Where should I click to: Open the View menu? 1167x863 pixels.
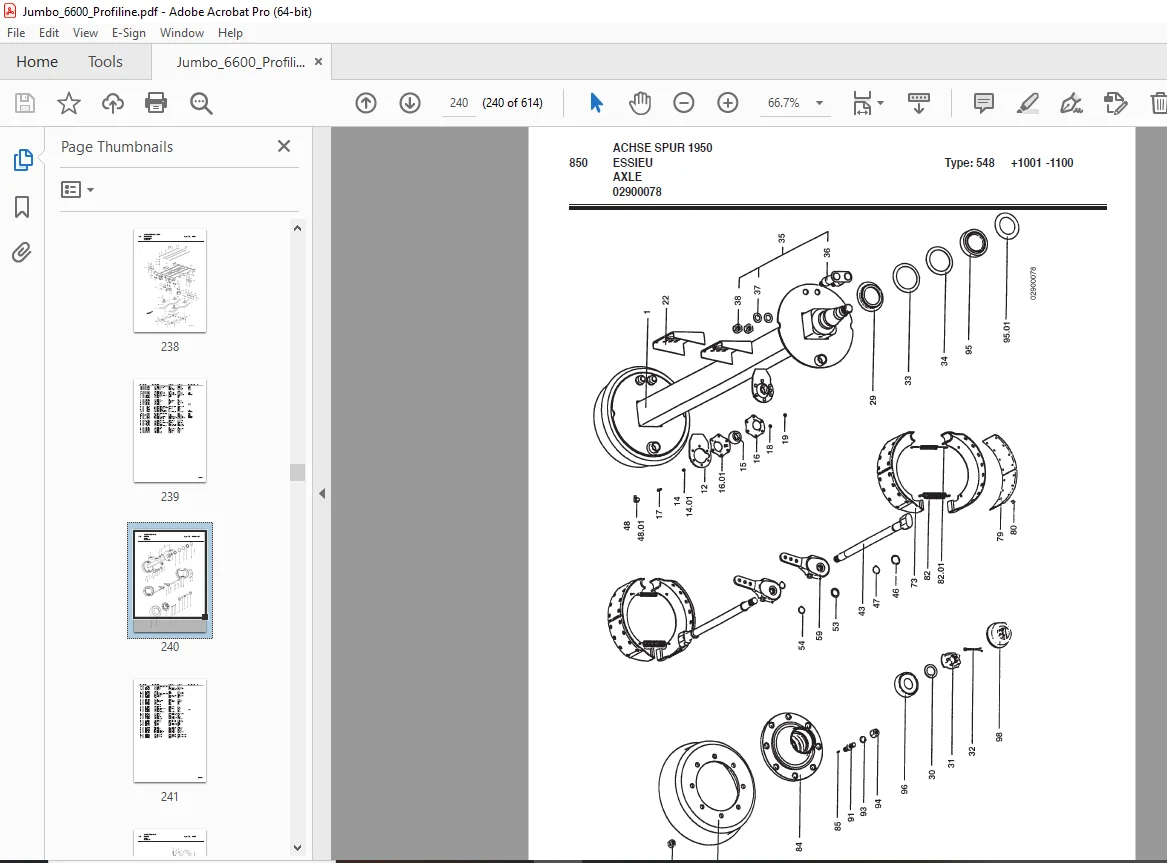(85, 33)
